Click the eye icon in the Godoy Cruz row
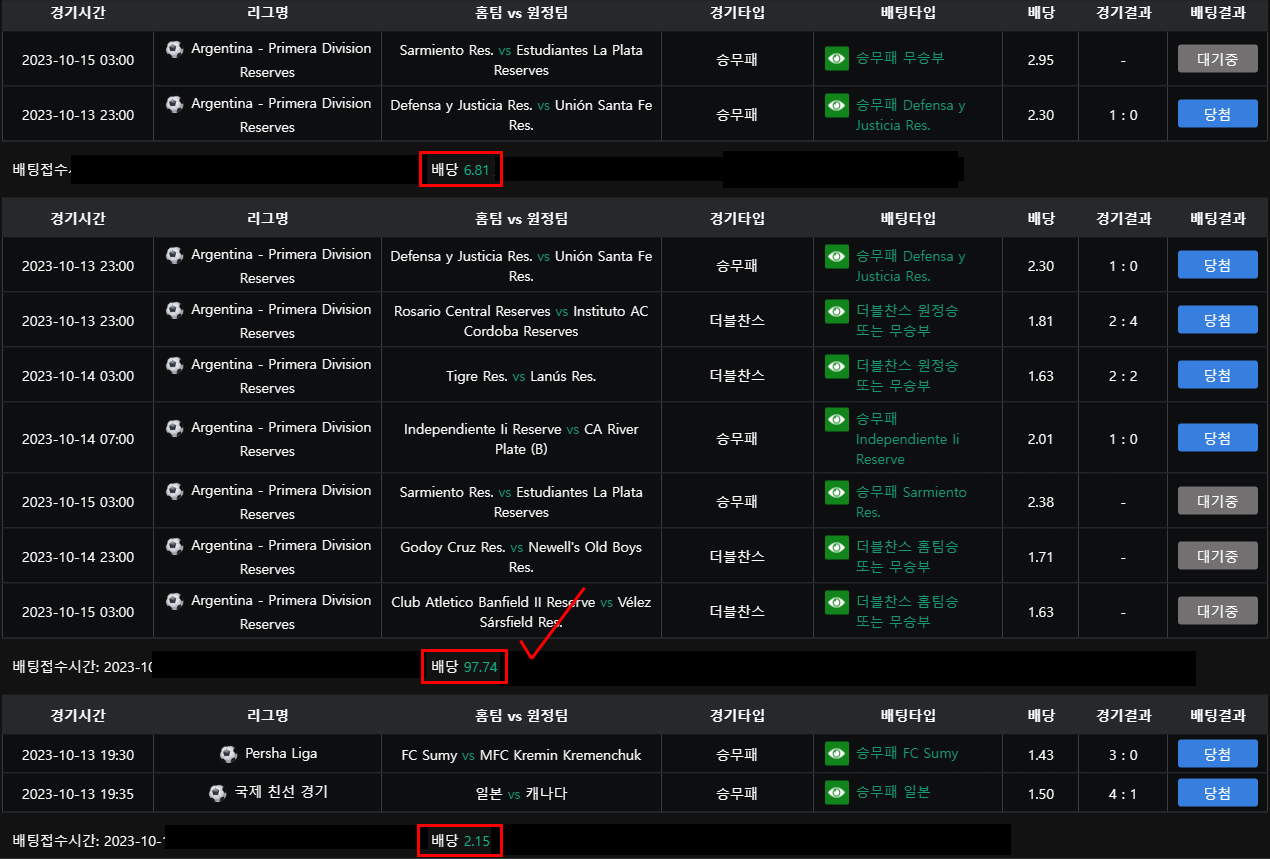1270x859 pixels. [837, 548]
